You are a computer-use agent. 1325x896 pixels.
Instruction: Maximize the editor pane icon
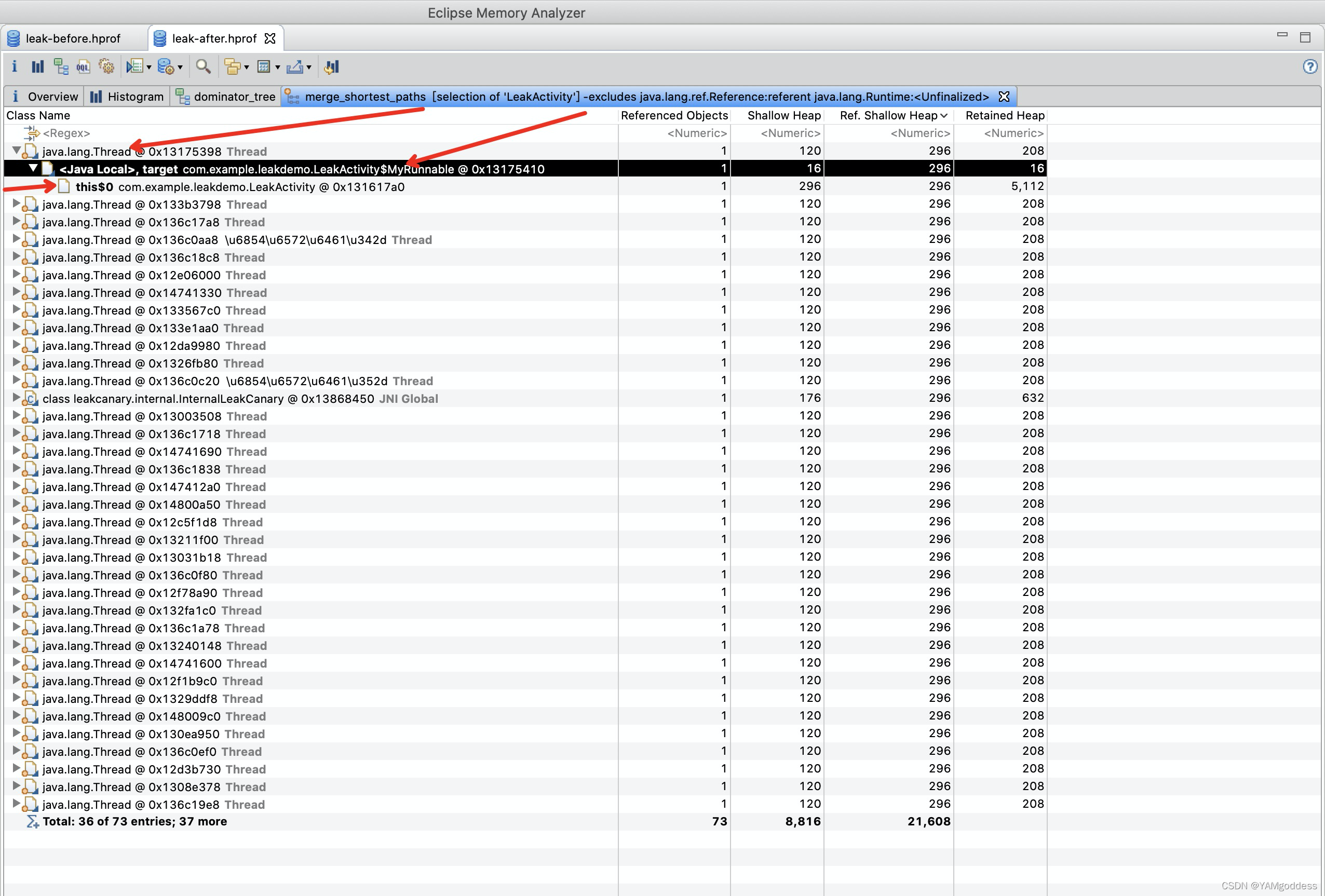point(1305,37)
